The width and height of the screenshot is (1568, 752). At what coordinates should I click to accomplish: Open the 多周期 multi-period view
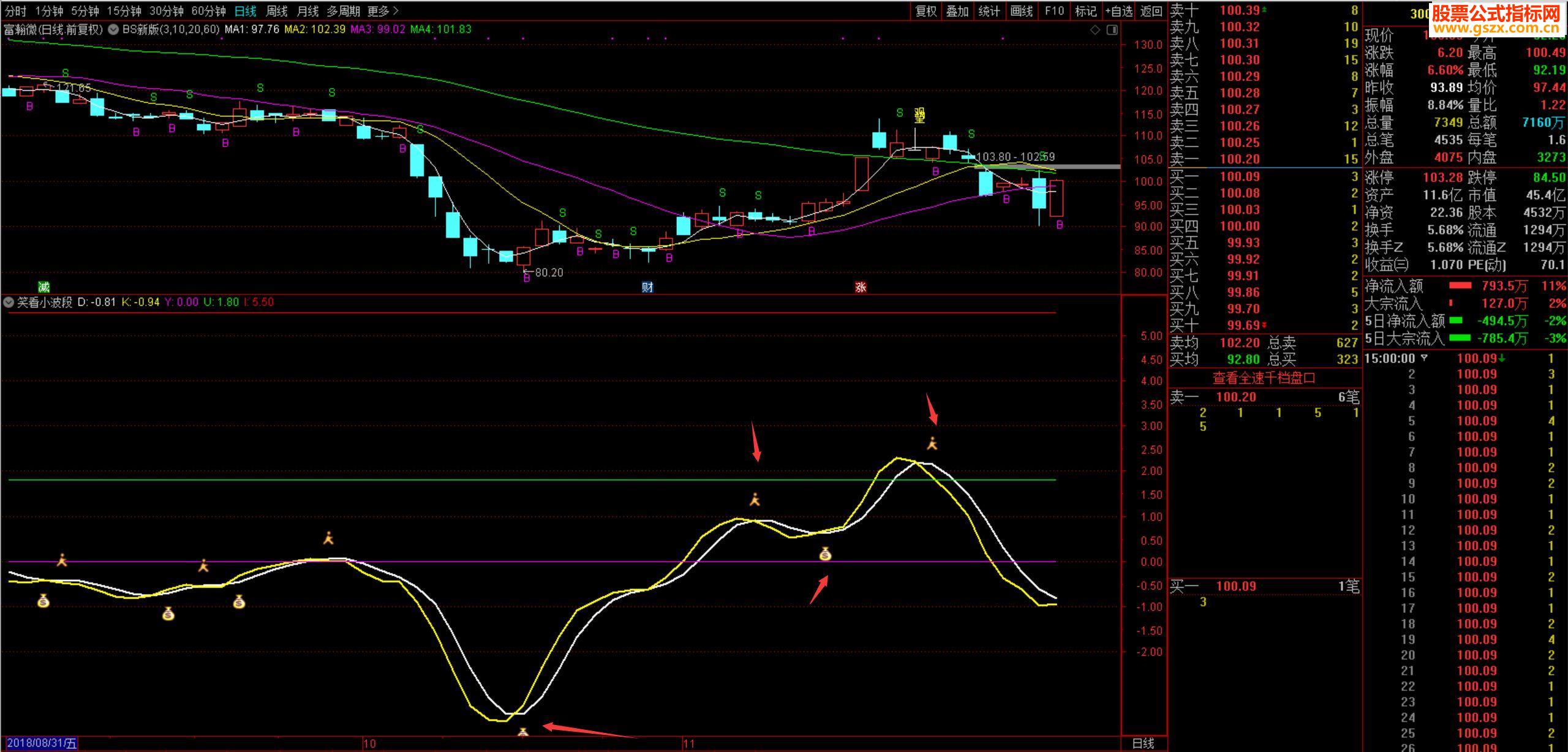pyautogui.click(x=343, y=11)
